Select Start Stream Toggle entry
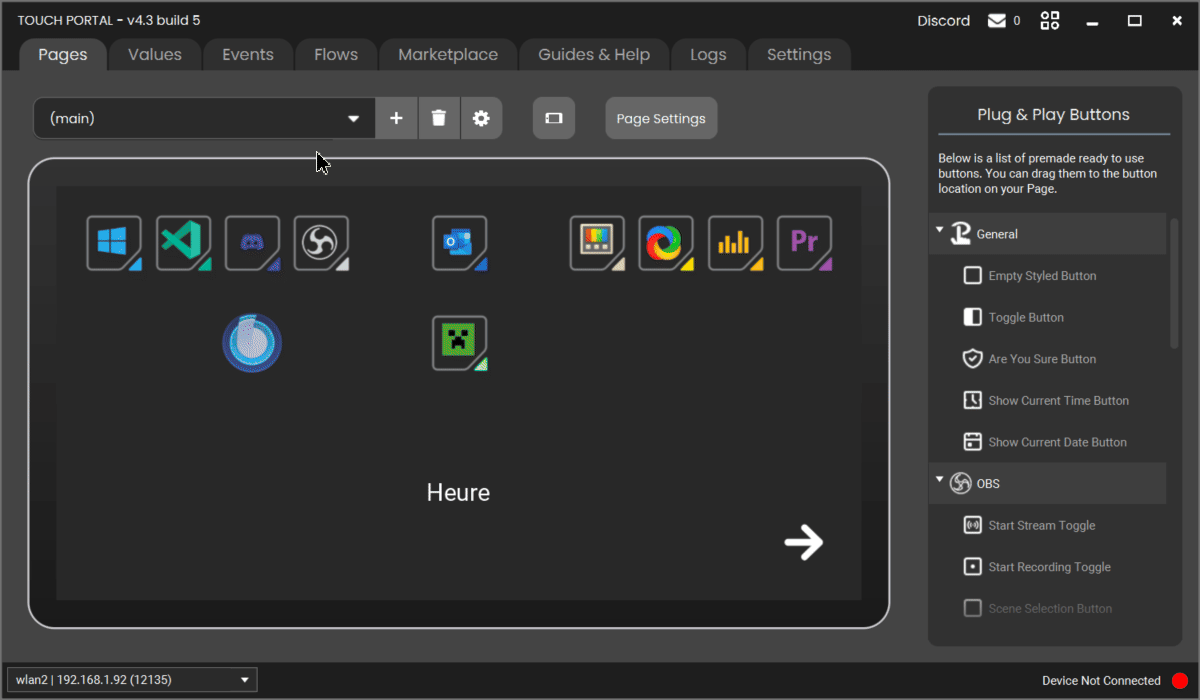 coord(1048,525)
